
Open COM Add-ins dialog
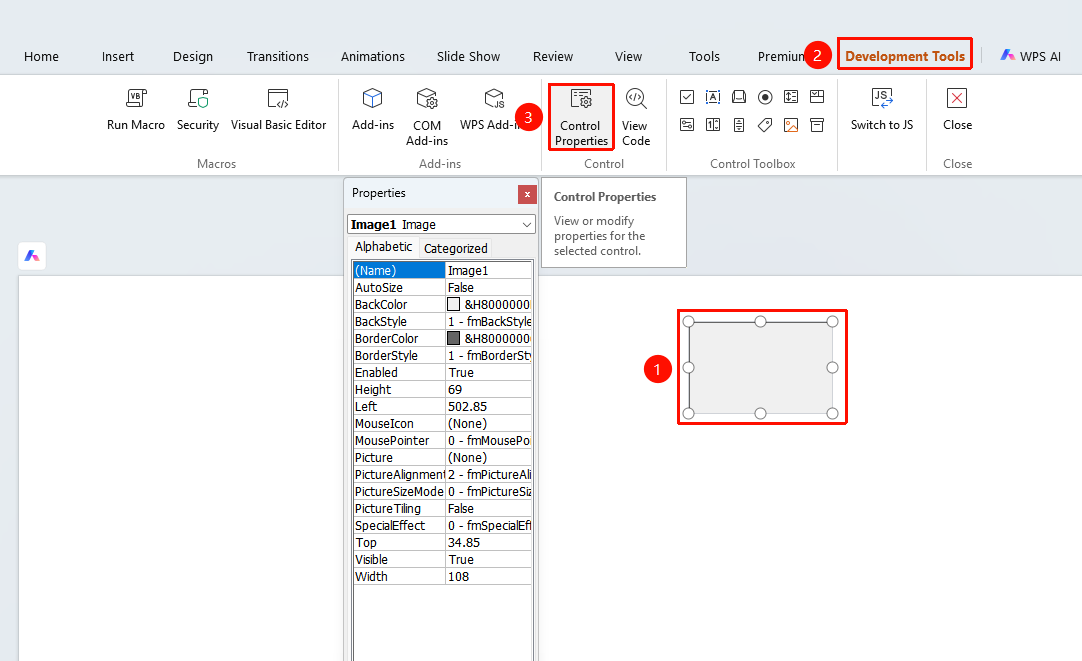(x=426, y=117)
